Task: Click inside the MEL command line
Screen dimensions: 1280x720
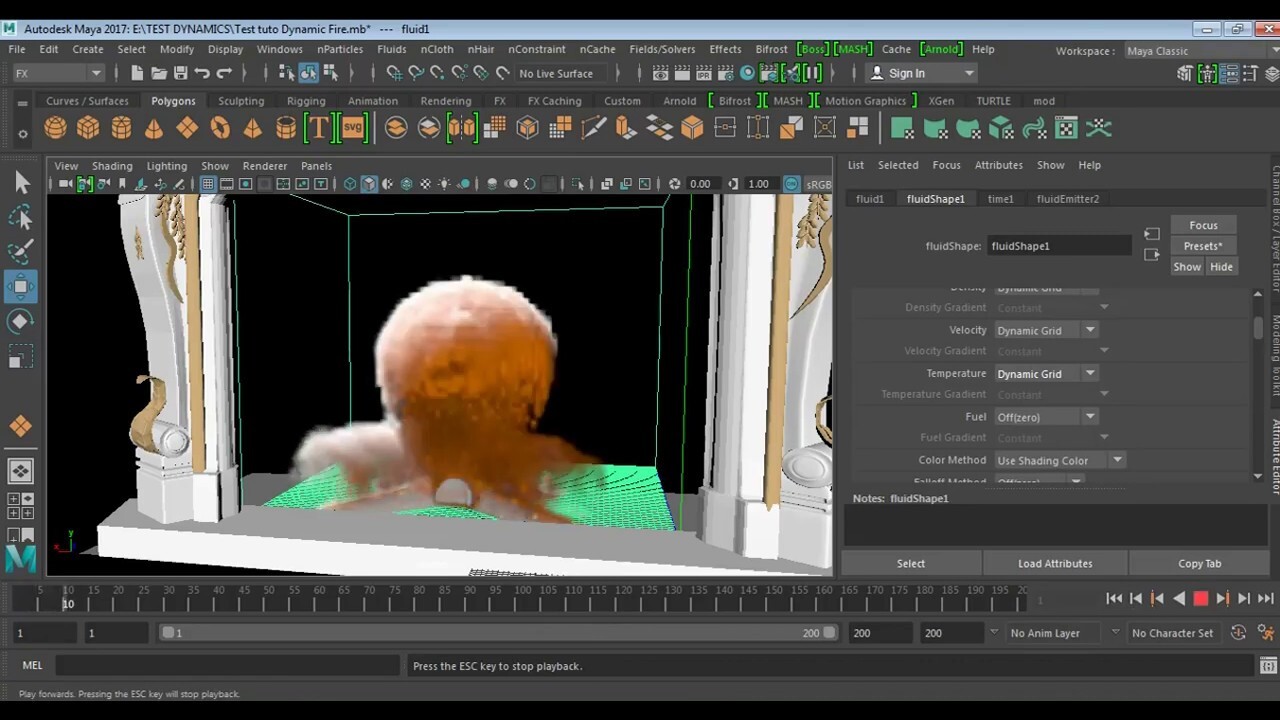Action: point(230,665)
